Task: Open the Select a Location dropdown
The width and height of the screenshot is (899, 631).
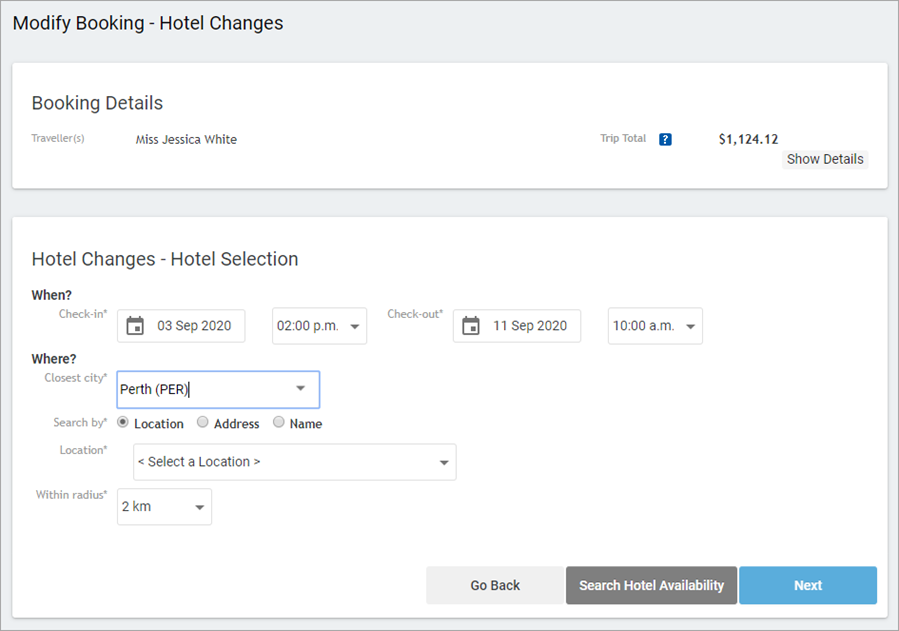Action: pyautogui.click(x=294, y=462)
